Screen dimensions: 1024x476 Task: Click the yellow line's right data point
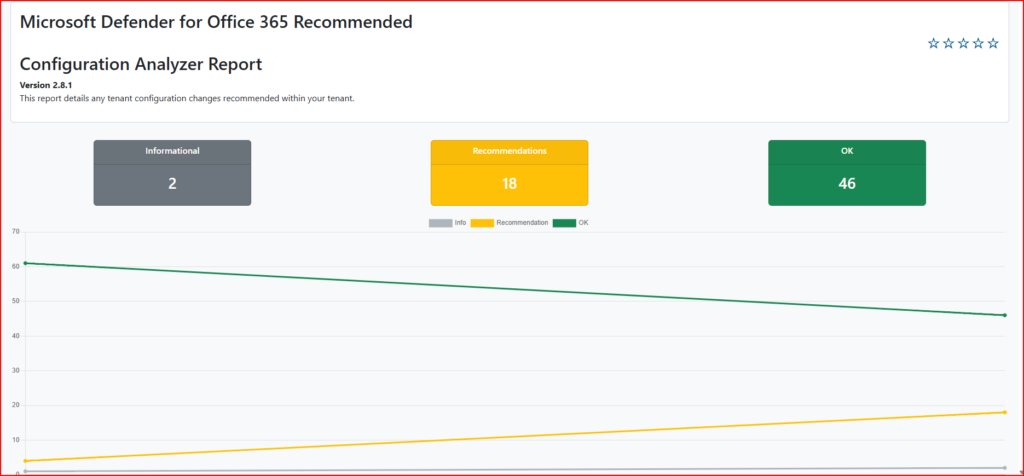tap(1004, 412)
